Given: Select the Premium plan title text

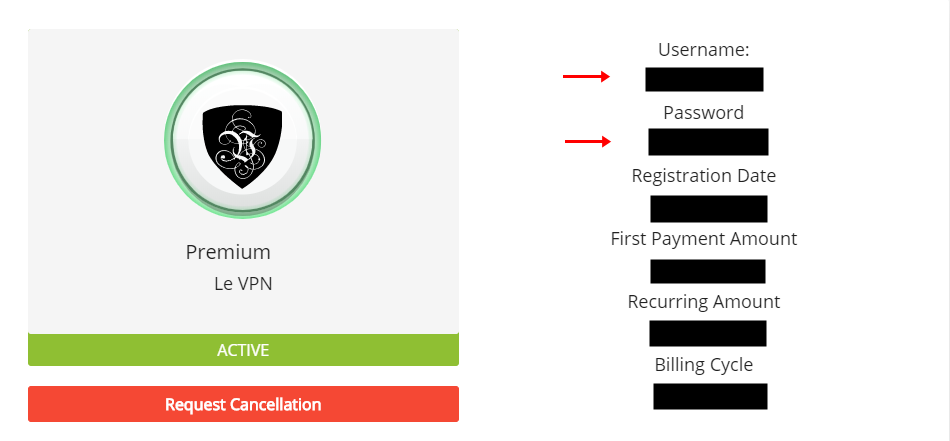Looking at the screenshot, I should 228,252.
